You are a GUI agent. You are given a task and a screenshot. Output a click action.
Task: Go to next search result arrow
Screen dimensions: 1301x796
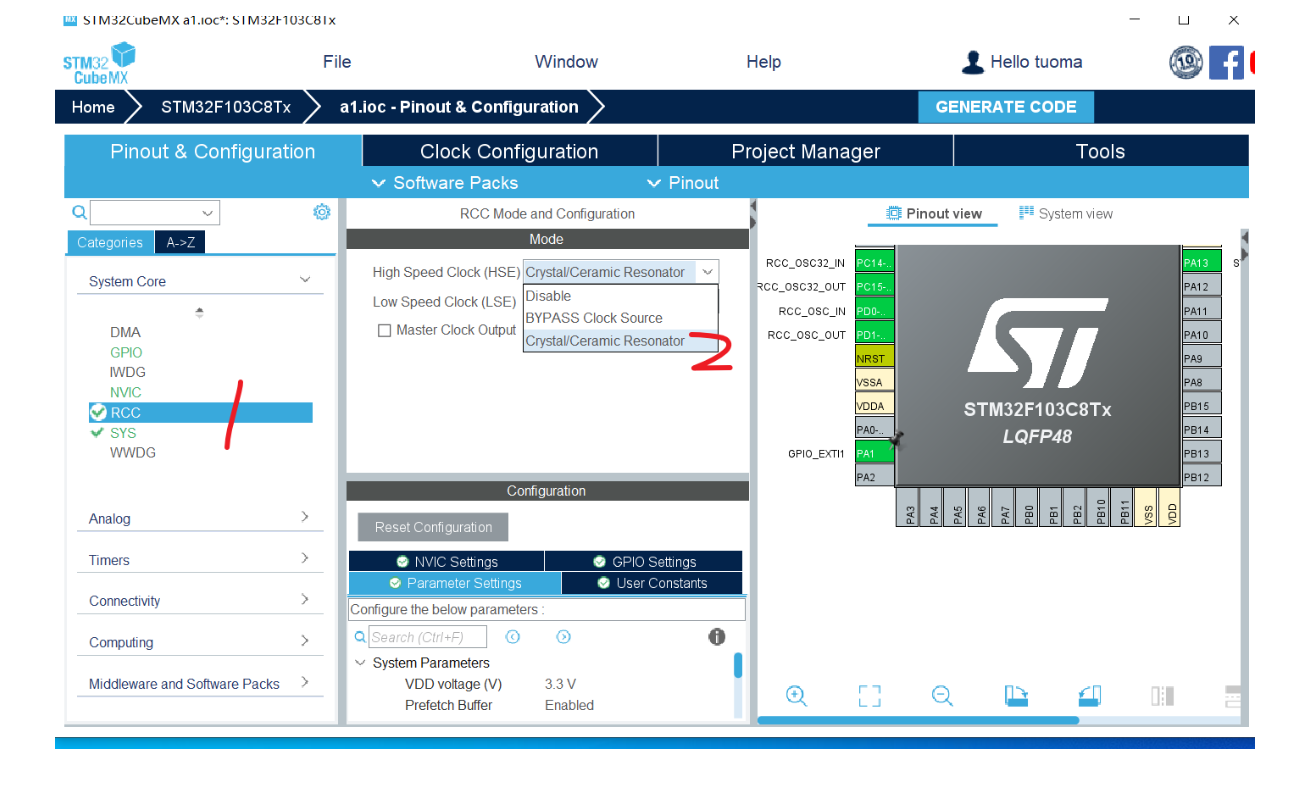[x=563, y=637]
